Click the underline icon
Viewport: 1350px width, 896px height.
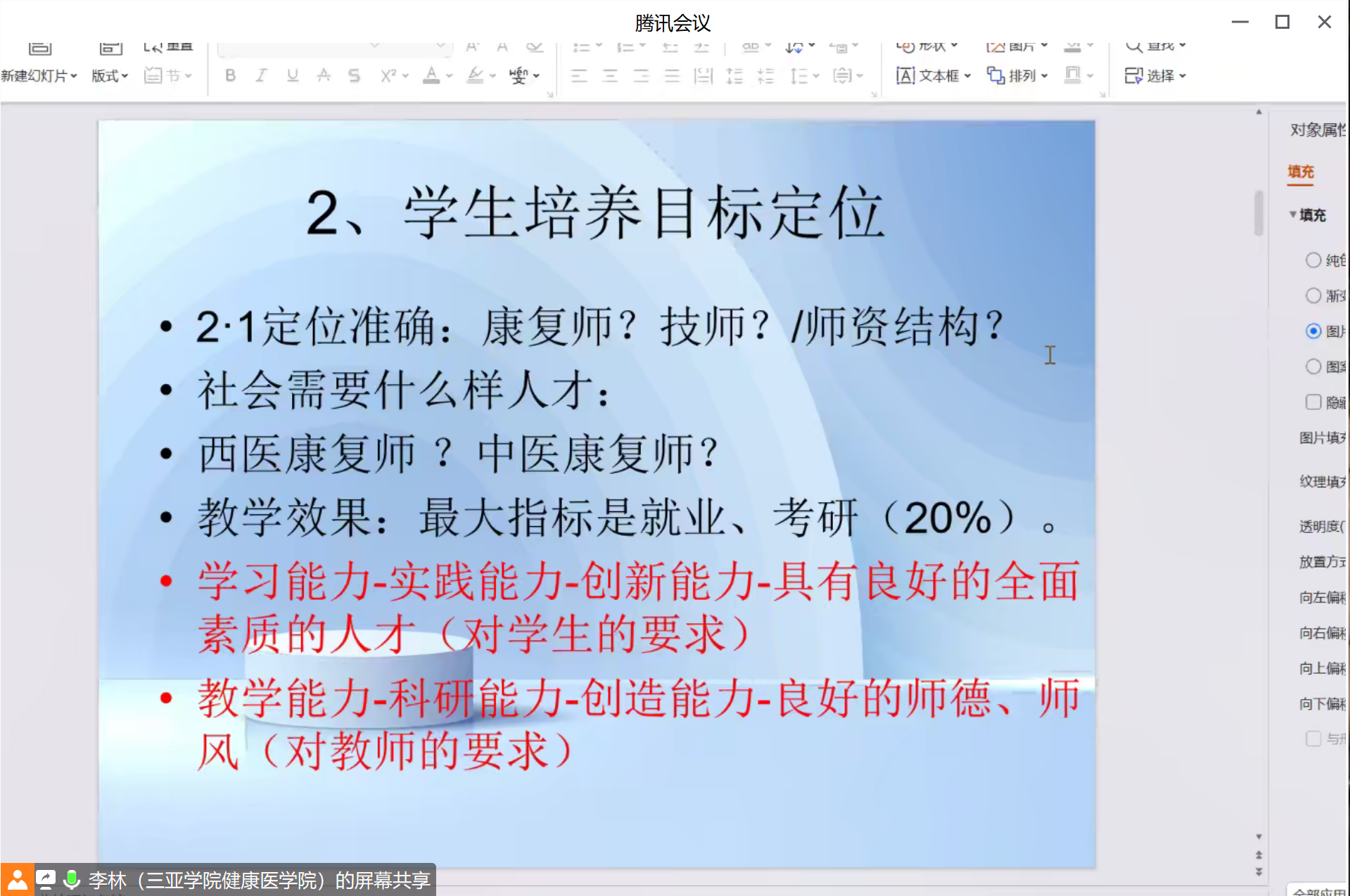pyautogui.click(x=293, y=75)
